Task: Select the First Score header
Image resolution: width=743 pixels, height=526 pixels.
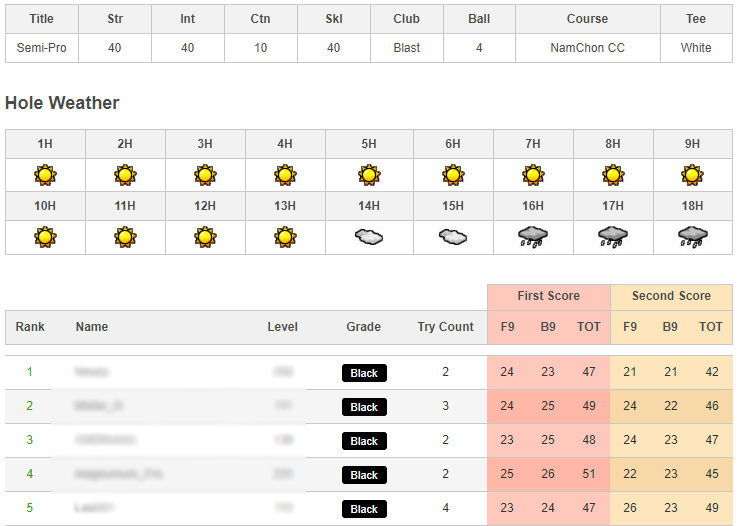Action: tap(548, 296)
